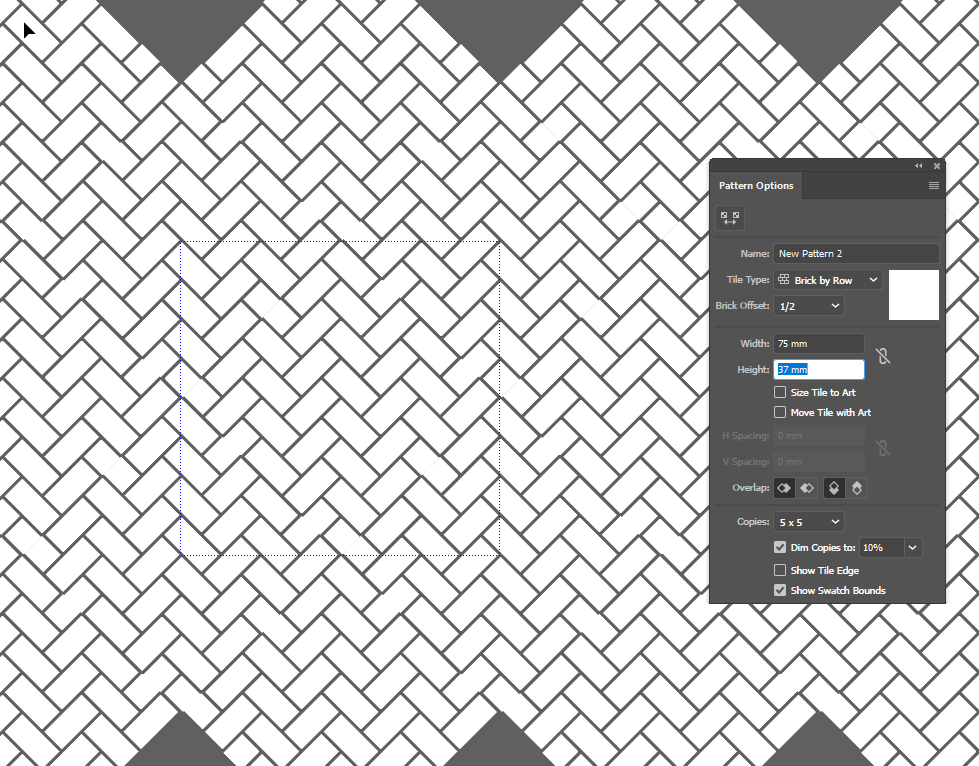The image size is (979, 766).
Task: Toggle the H and V spacing link icon
Action: [x=882, y=448]
